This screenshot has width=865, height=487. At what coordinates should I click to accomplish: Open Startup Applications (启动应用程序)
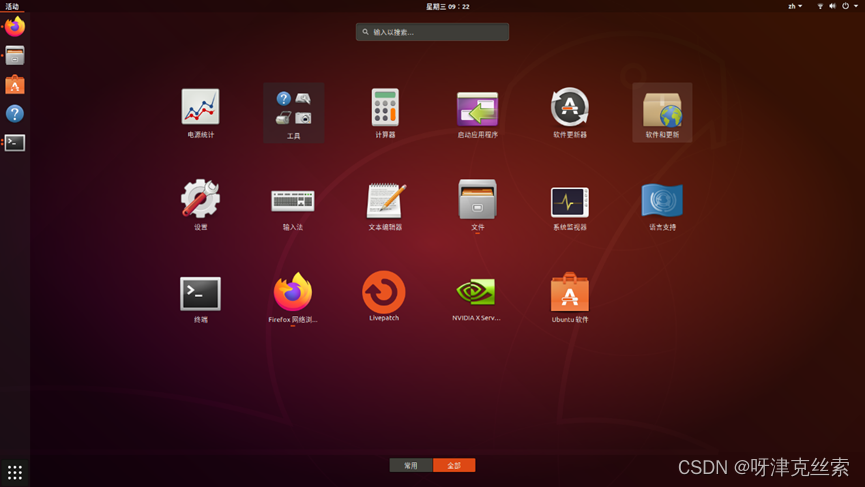[477, 113]
